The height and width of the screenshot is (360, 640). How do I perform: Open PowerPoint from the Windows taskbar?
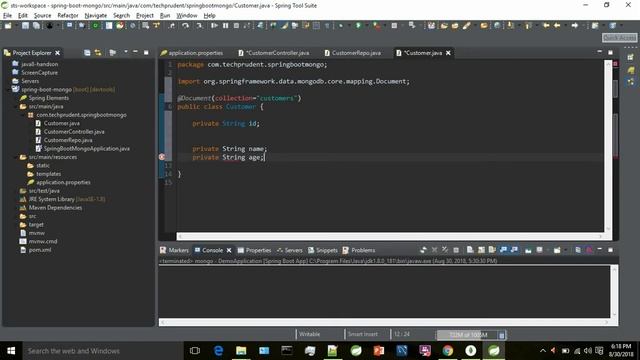tap(378, 351)
